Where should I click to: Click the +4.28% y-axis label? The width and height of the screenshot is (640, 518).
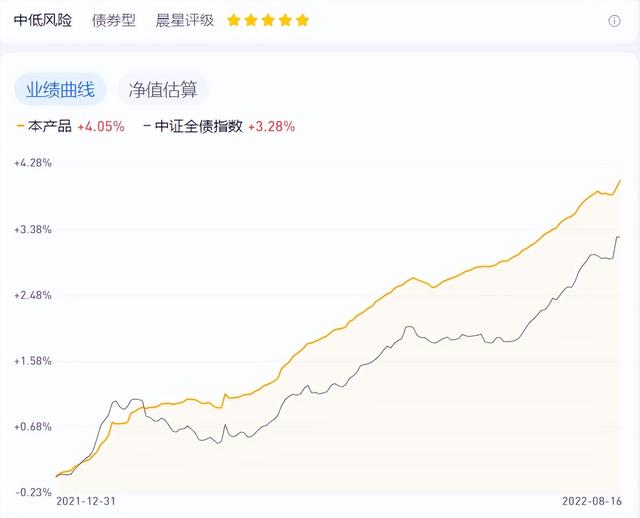pyautogui.click(x=33, y=163)
